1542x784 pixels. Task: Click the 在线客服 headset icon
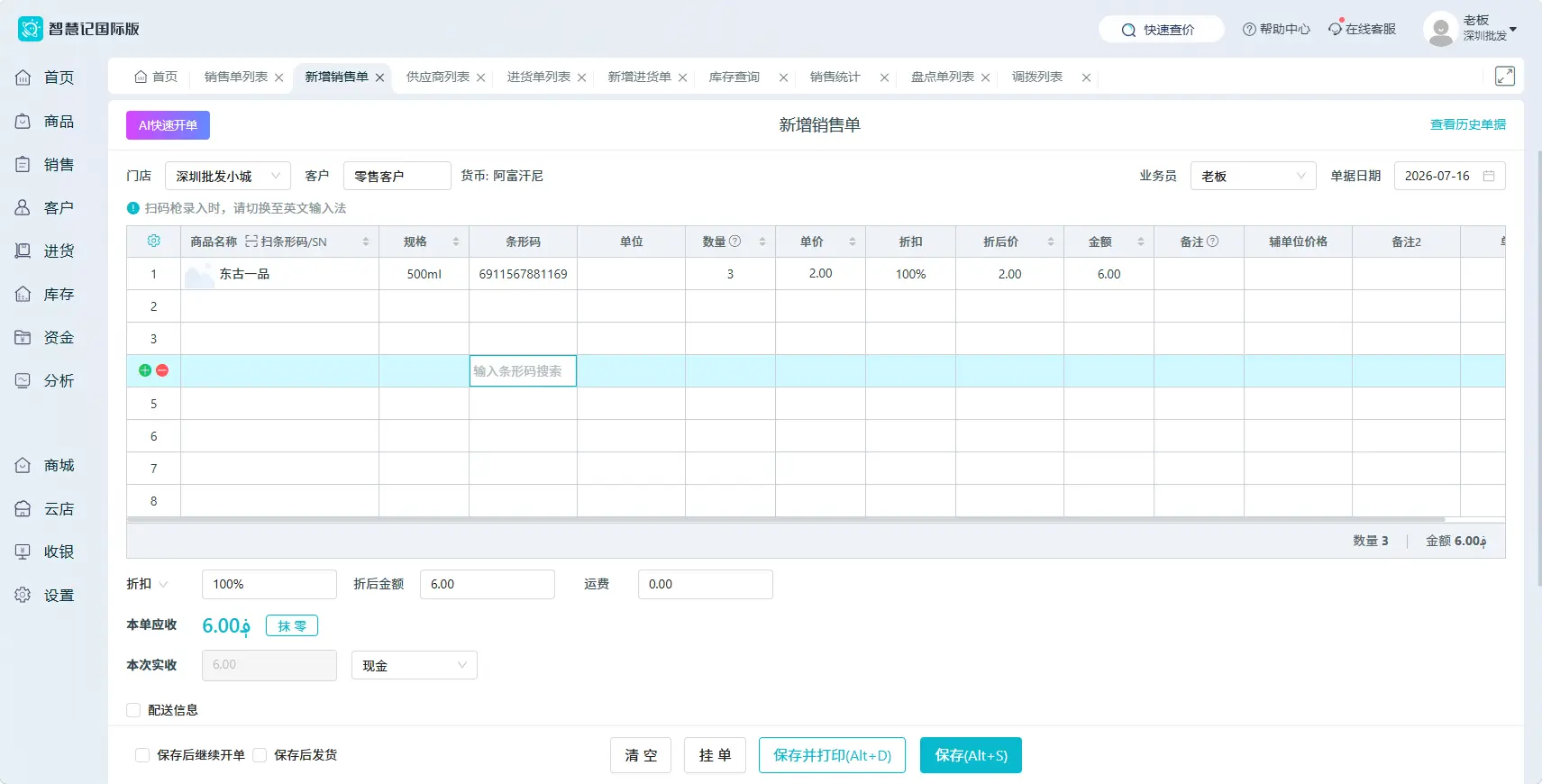pyautogui.click(x=1335, y=29)
